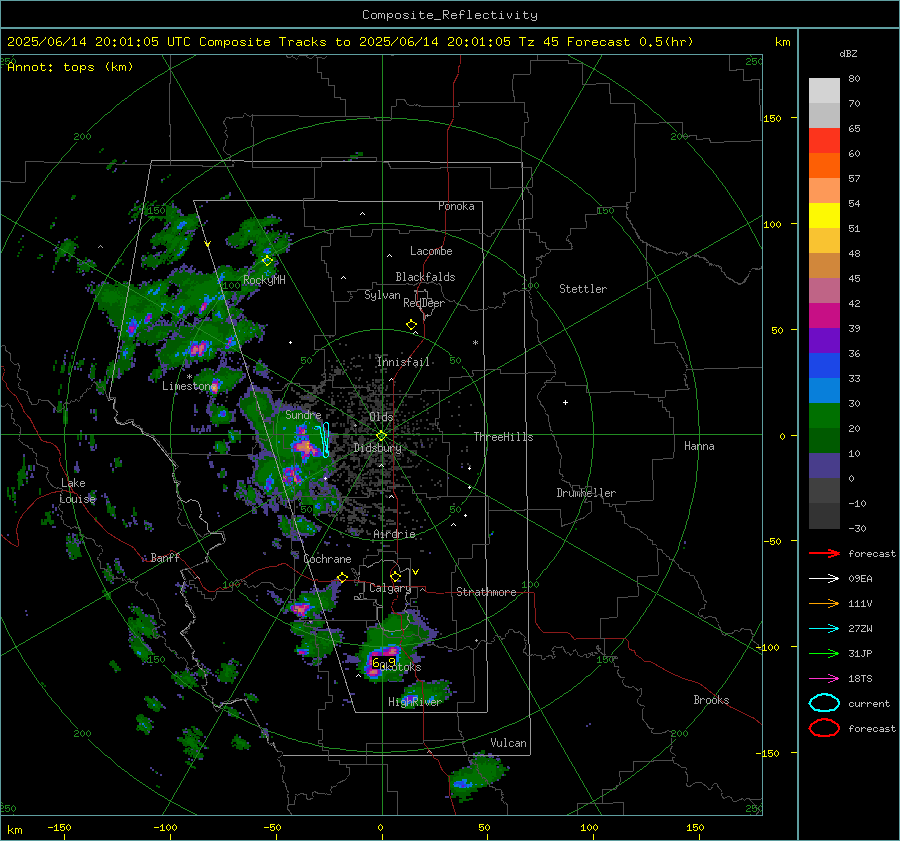The height and width of the screenshot is (841, 900).
Task: Click the Sylvan label
Action: click(382, 295)
